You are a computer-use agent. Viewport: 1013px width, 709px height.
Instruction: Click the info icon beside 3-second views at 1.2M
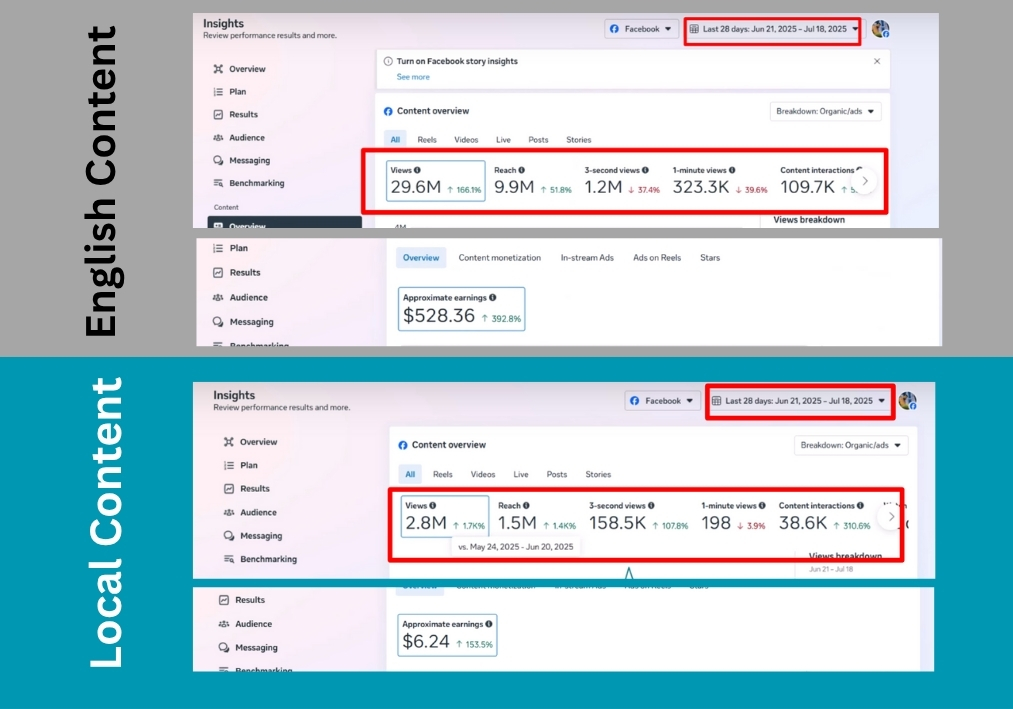click(x=645, y=170)
